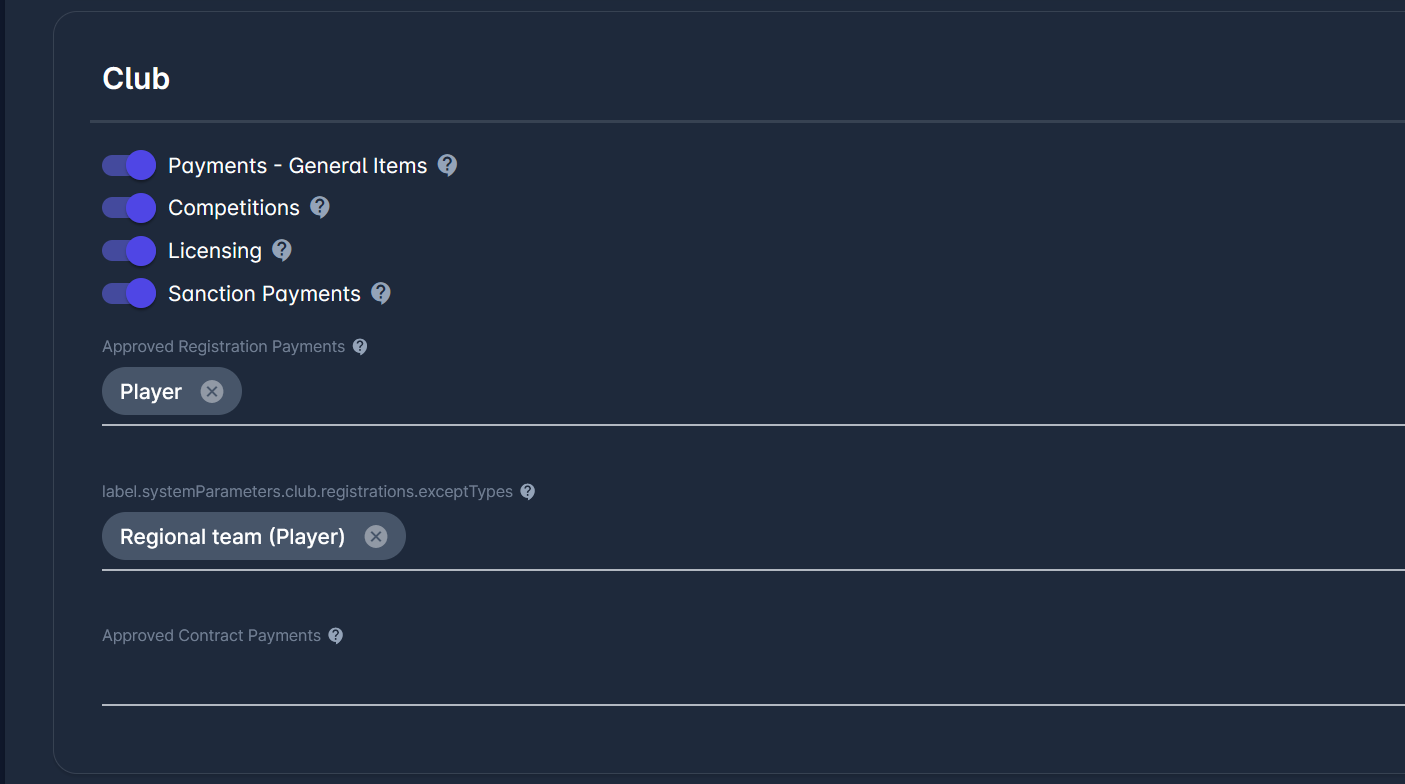Click the Club section heading
The height and width of the screenshot is (784, 1405).
pos(136,78)
